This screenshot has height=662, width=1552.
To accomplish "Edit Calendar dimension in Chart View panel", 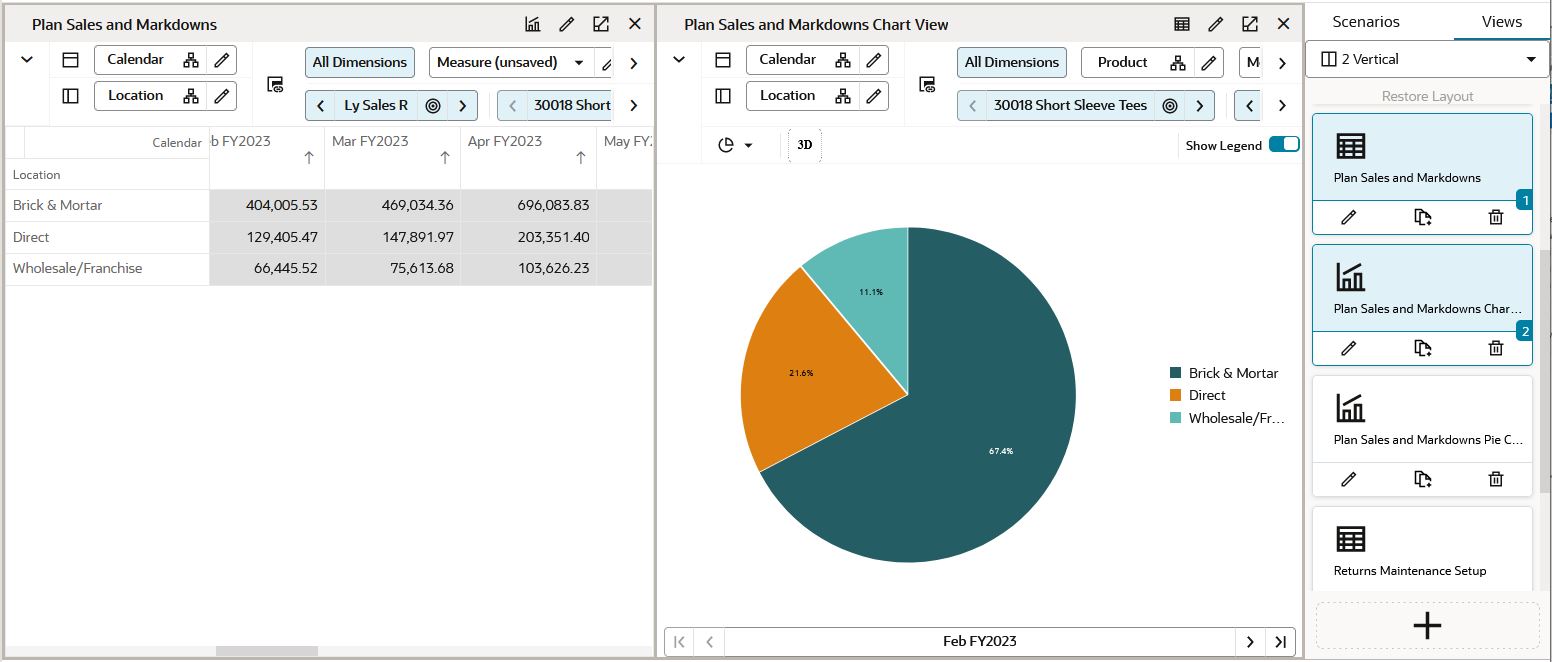I will click(874, 60).
